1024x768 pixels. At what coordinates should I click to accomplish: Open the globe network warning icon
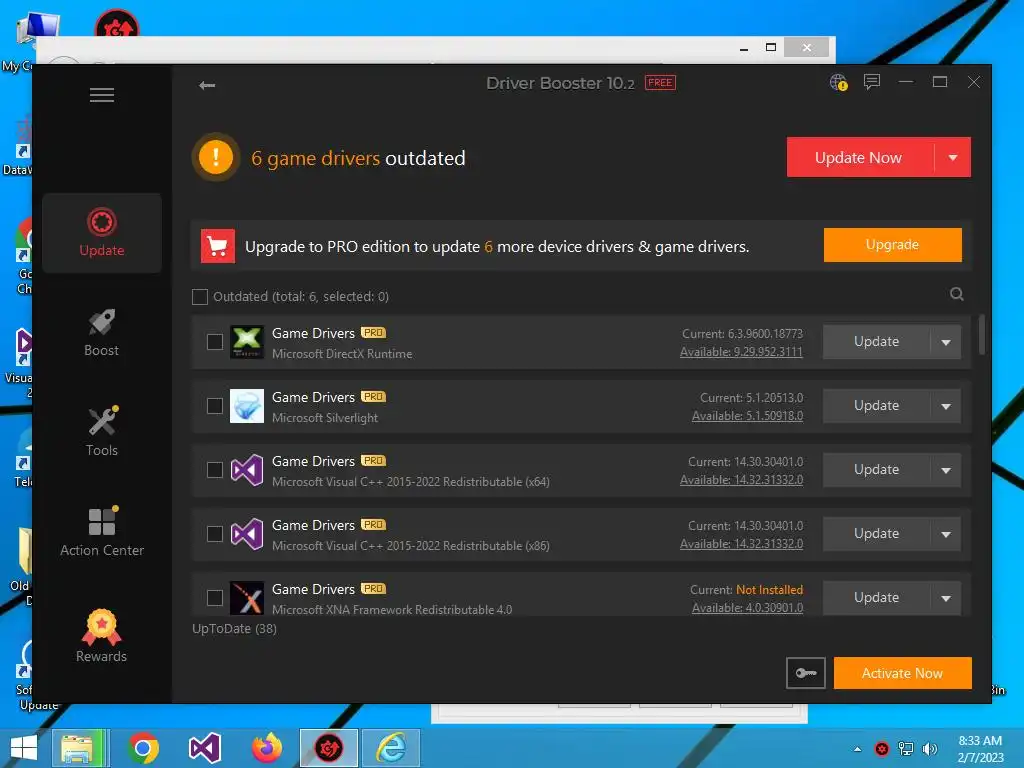[x=839, y=82]
